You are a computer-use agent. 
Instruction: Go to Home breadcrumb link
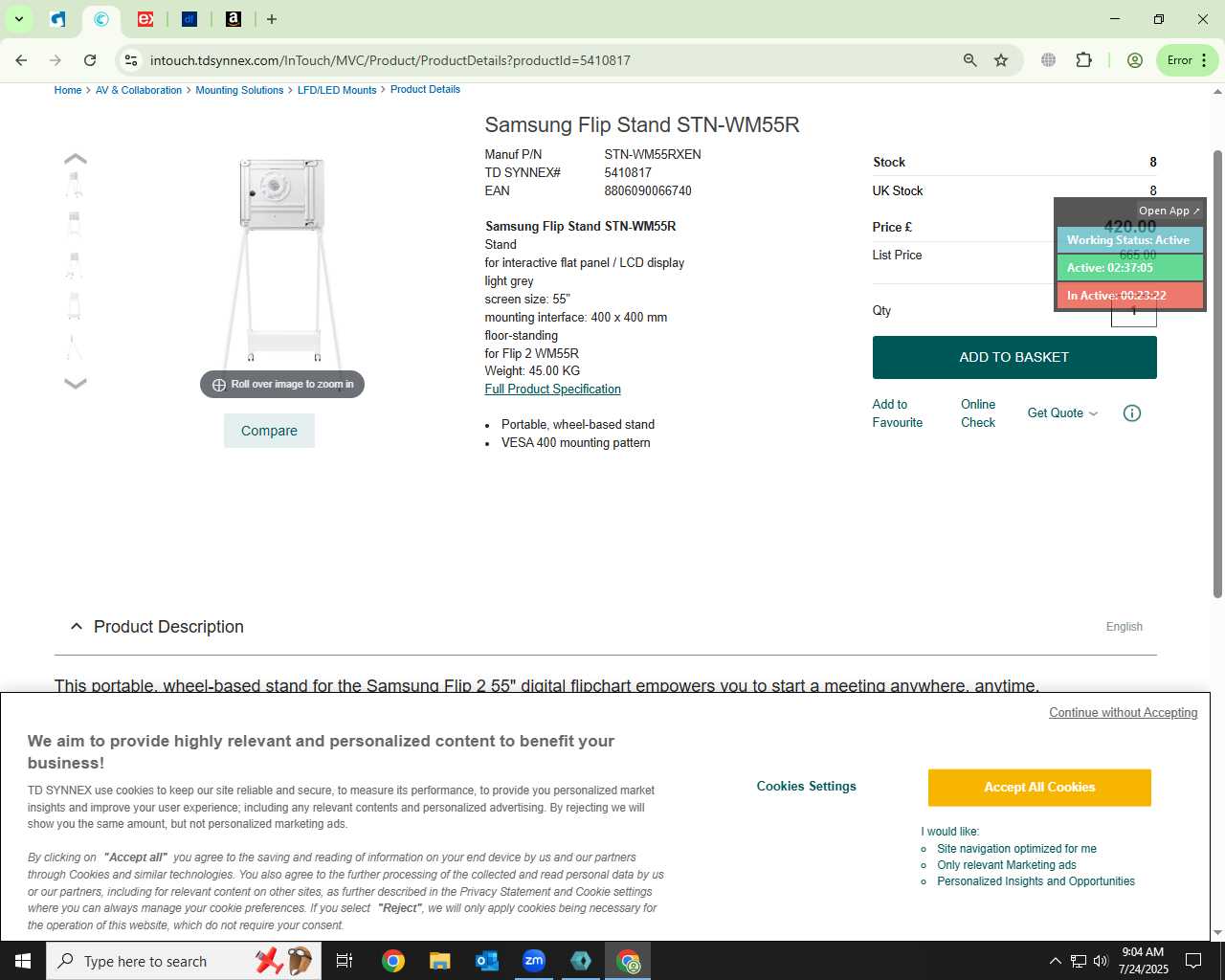coord(68,90)
